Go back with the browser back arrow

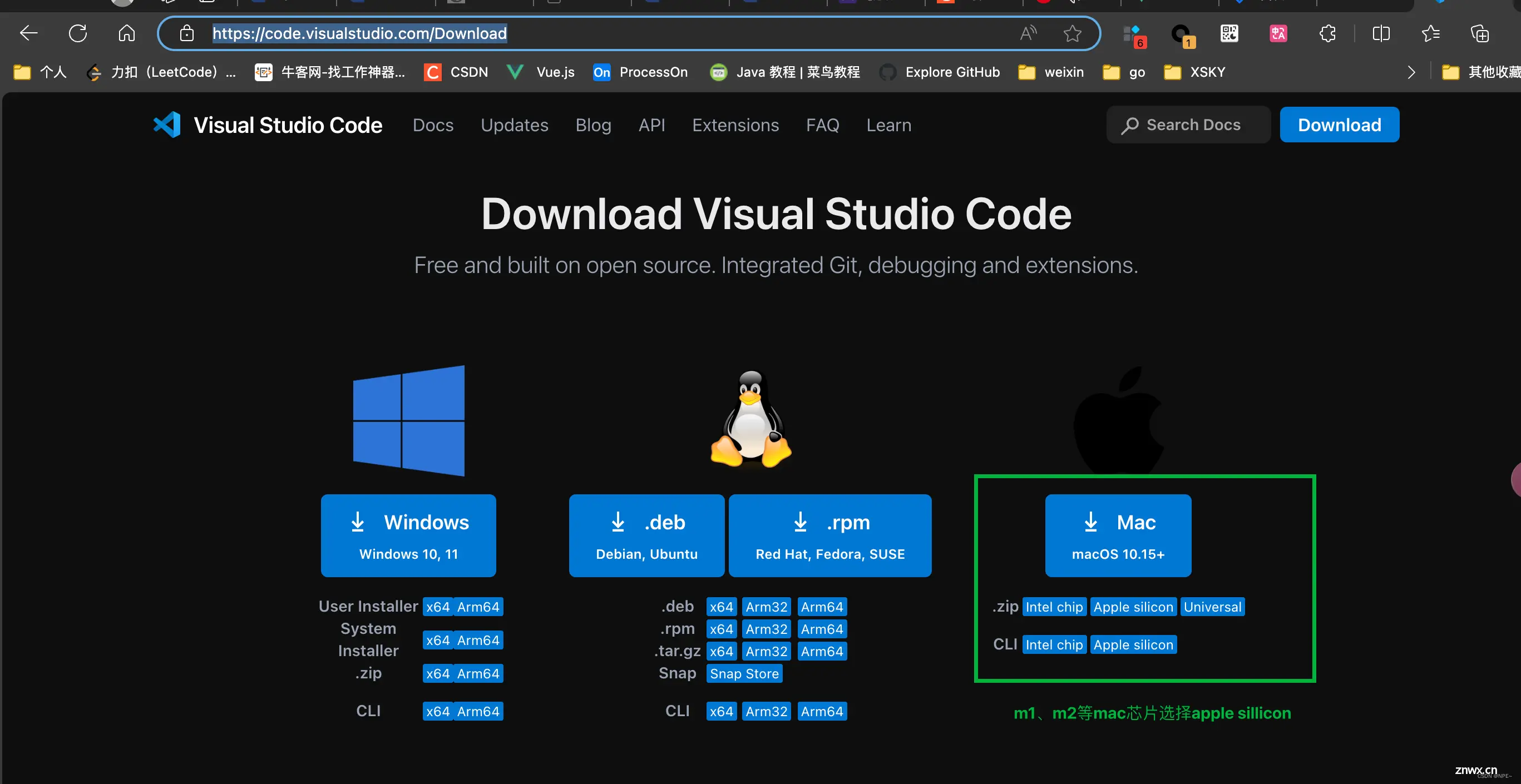click(28, 33)
